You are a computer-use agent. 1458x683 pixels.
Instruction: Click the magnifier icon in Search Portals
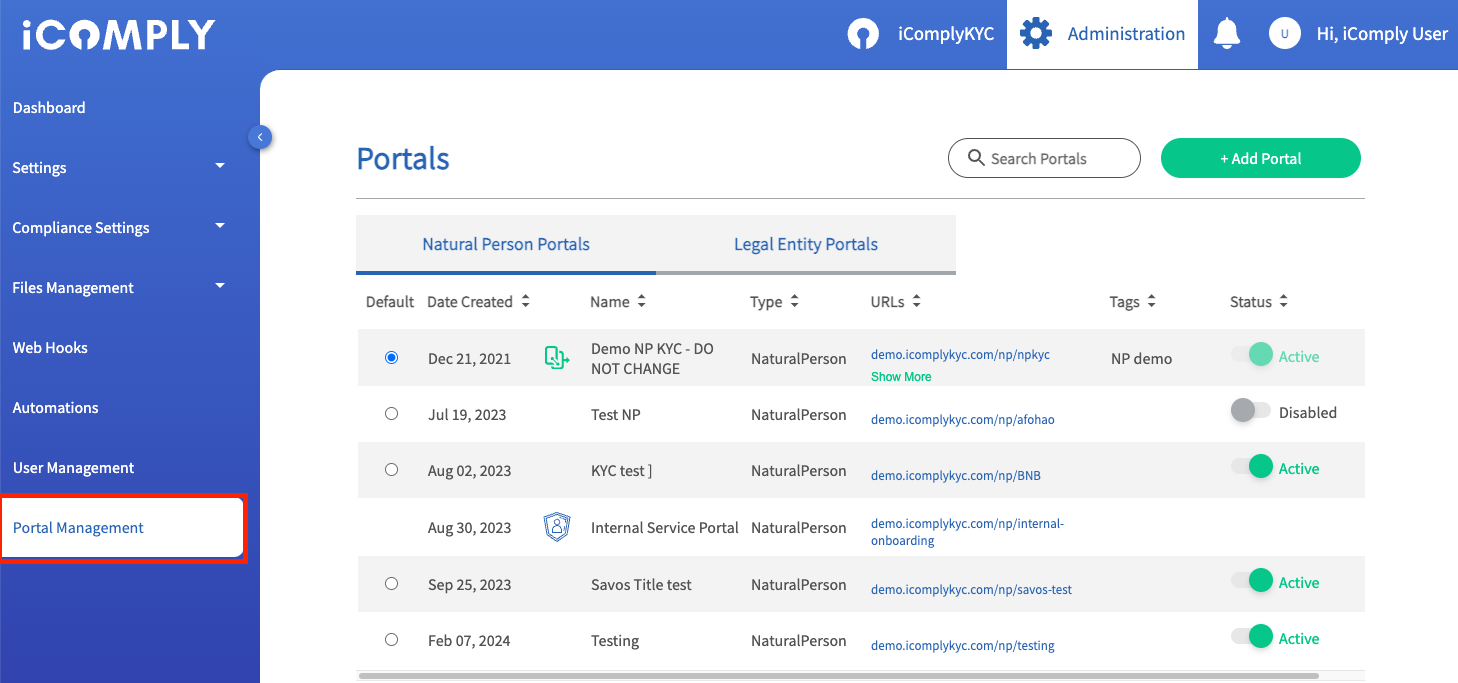(x=976, y=158)
